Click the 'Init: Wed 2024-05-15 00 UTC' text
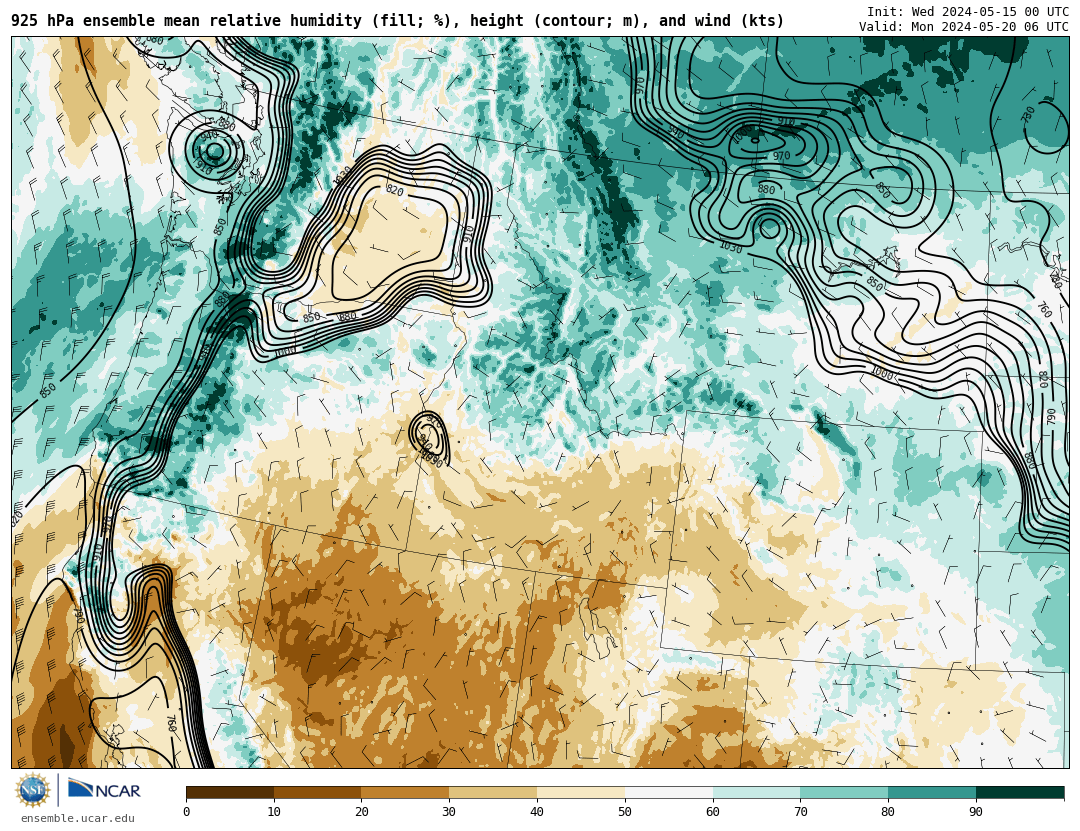Viewport: 1080px width, 831px height. pyautogui.click(x=968, y=12)
